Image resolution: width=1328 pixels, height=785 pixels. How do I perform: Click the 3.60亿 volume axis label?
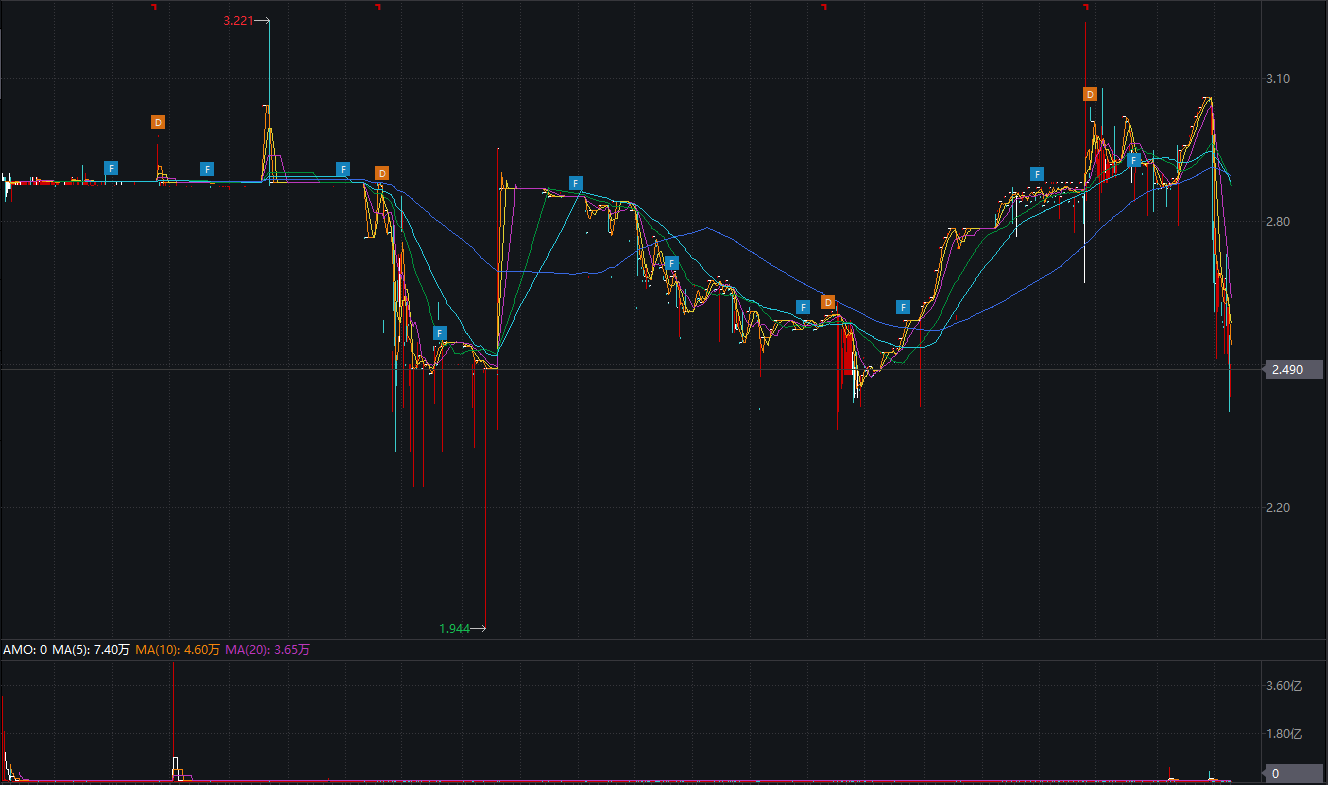(1284, 686)
